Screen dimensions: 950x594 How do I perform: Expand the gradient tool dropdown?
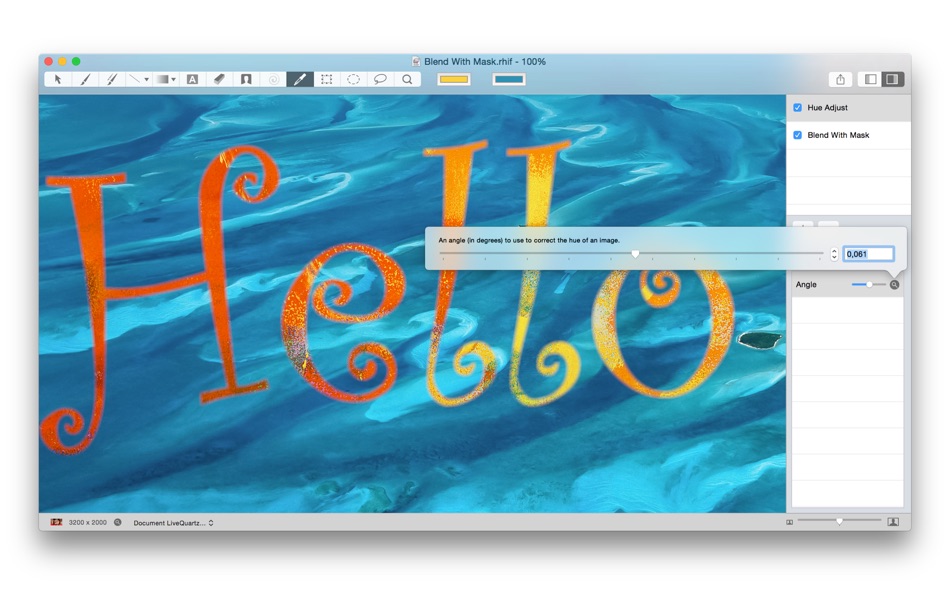pos(173,79)
